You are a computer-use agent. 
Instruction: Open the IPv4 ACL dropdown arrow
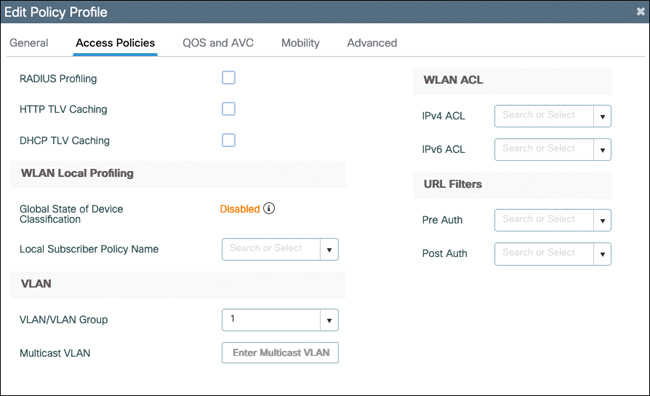[x=602, y=117]
